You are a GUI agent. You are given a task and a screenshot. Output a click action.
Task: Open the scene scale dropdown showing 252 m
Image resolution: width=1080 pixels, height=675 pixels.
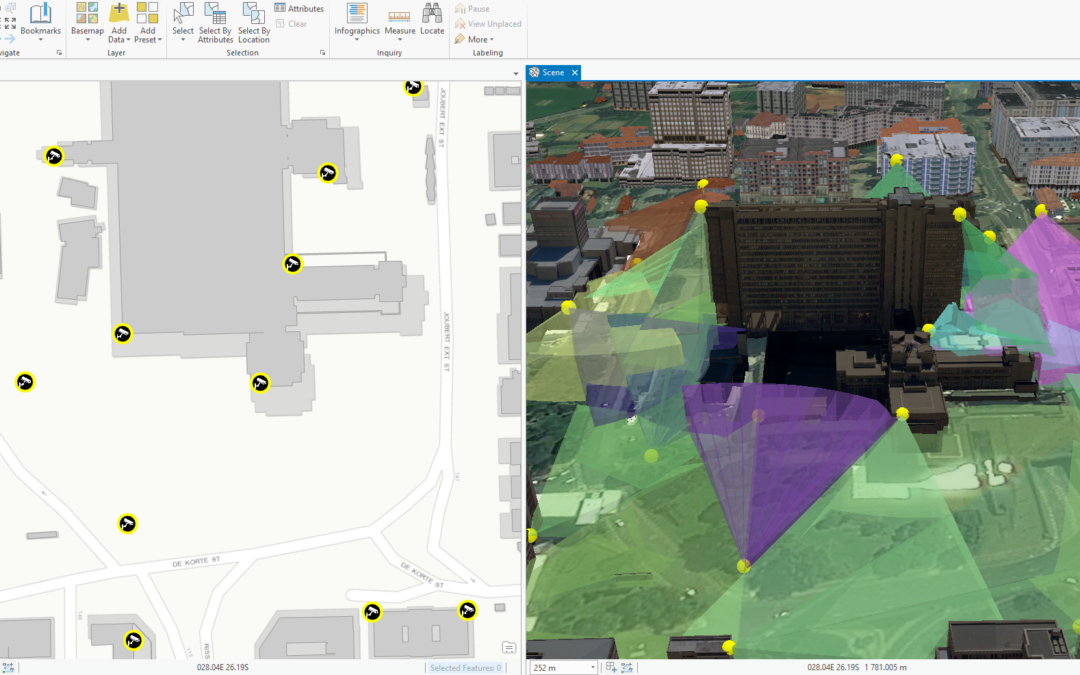point(592,667)
